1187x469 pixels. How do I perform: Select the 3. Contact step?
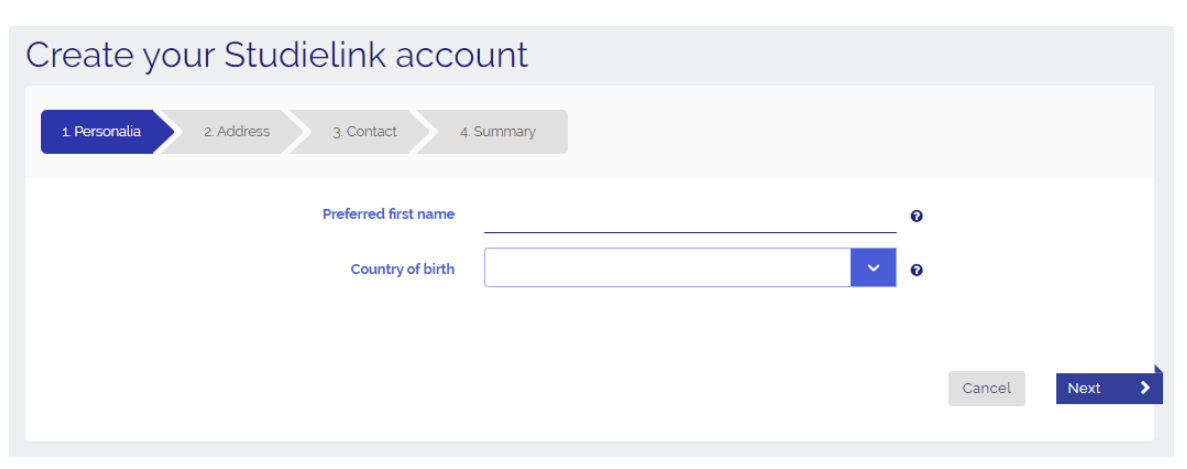[365, 131]
